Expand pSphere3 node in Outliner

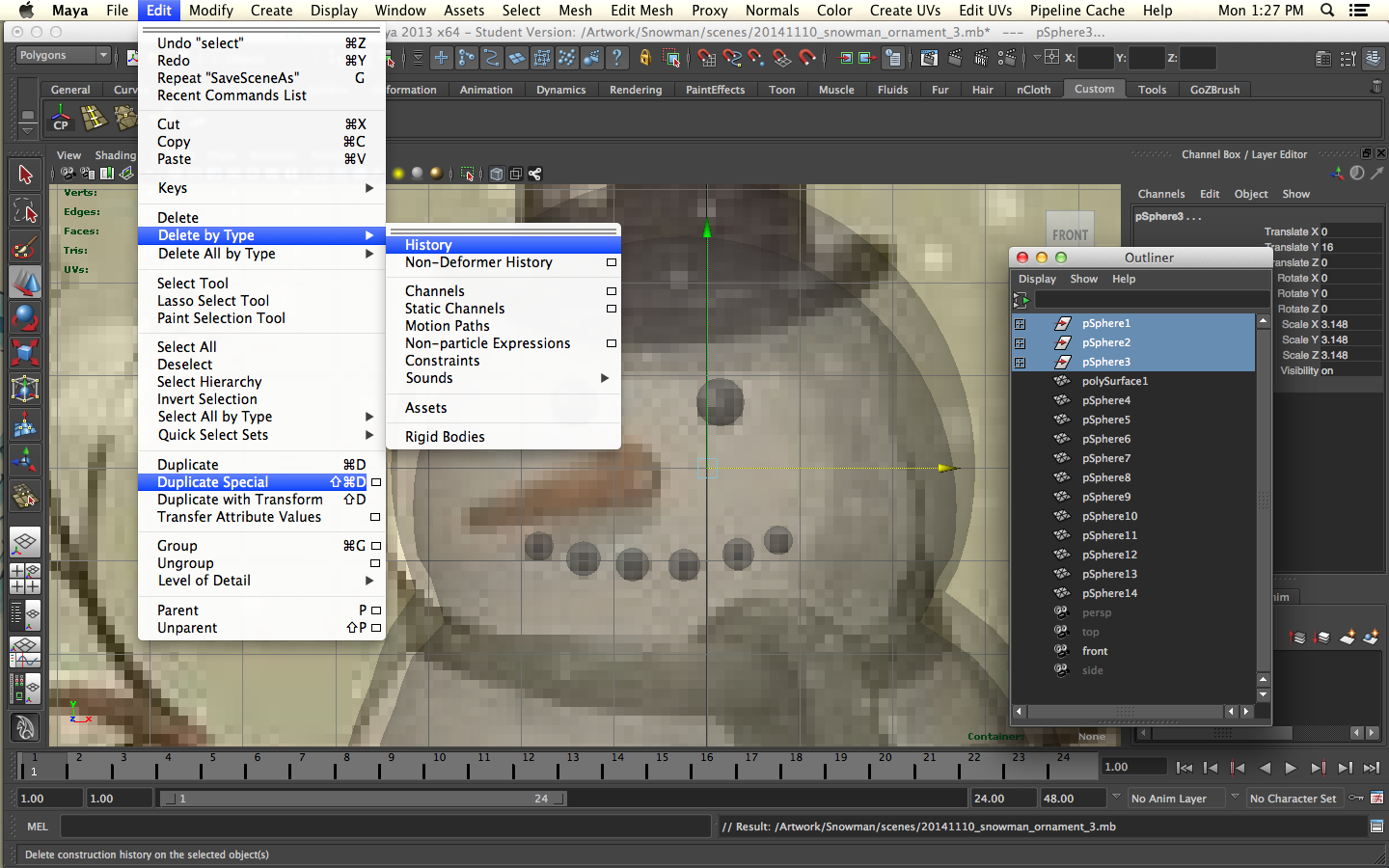(x=1020, y=363)
